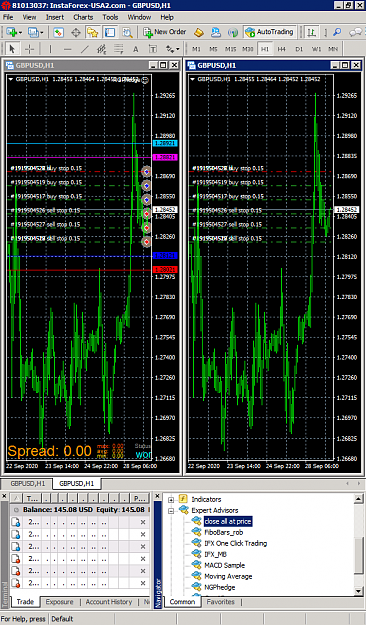Switch to D1 timeframe
This screenshot has height=625, width=366.
(x=299, y=49)
